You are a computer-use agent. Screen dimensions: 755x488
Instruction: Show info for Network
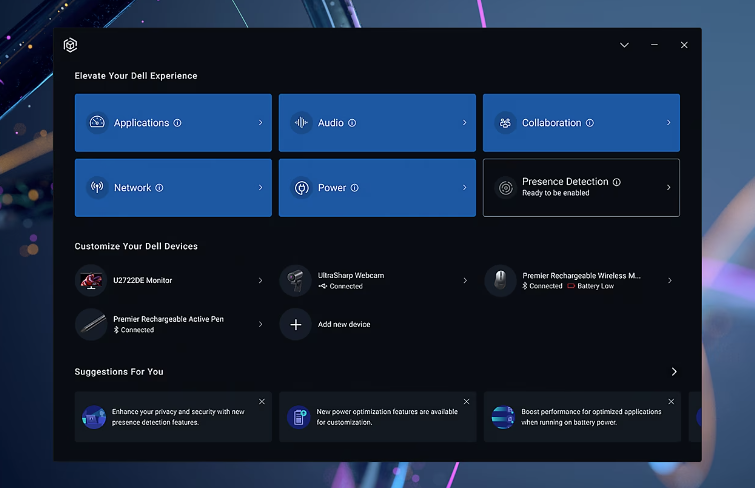(x=159, y=188)
